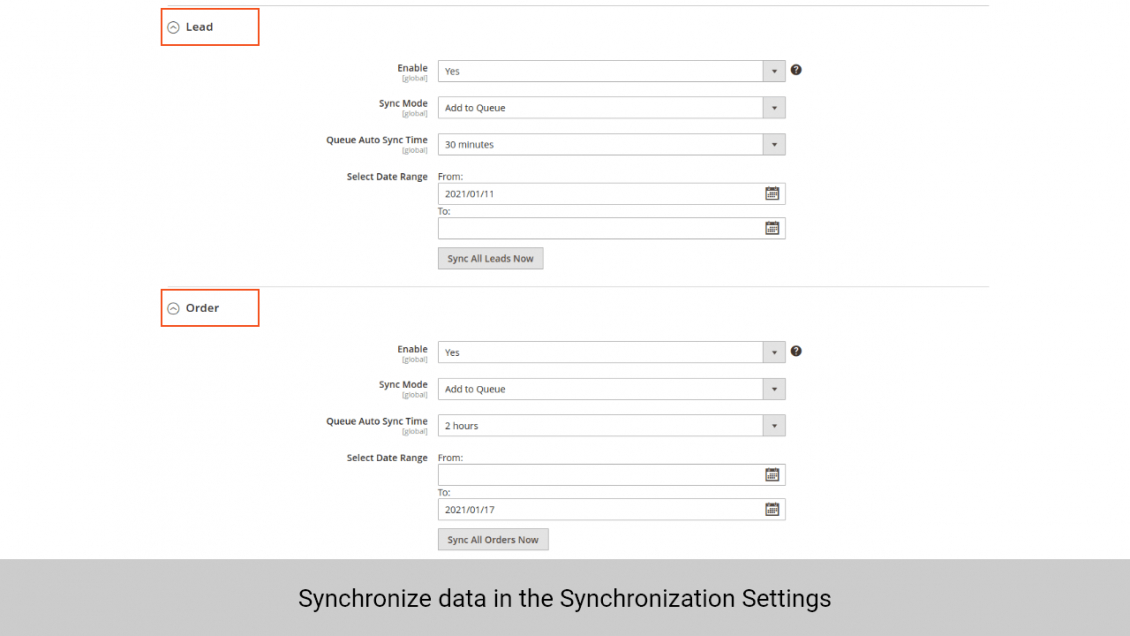Open the Lead "From" date calendar picker
Viewport: 1130px width, 636px height.
(x=772, y=193)
